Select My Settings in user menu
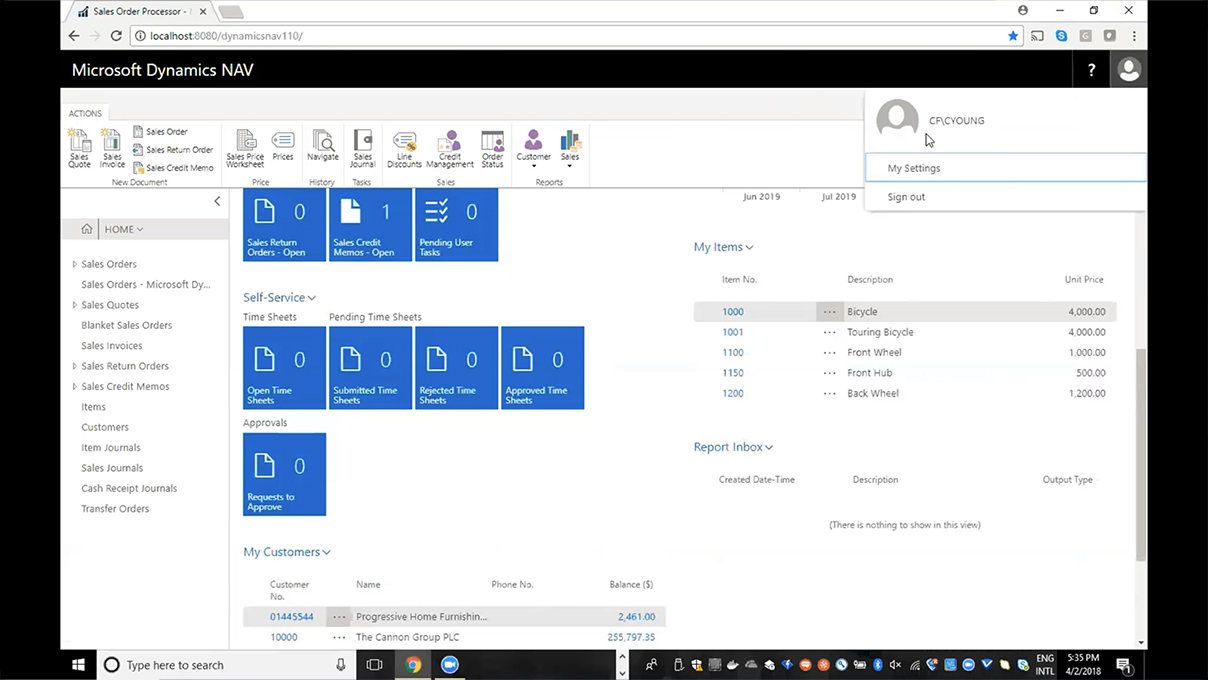1208x680 pixels. pos(1006,168)
